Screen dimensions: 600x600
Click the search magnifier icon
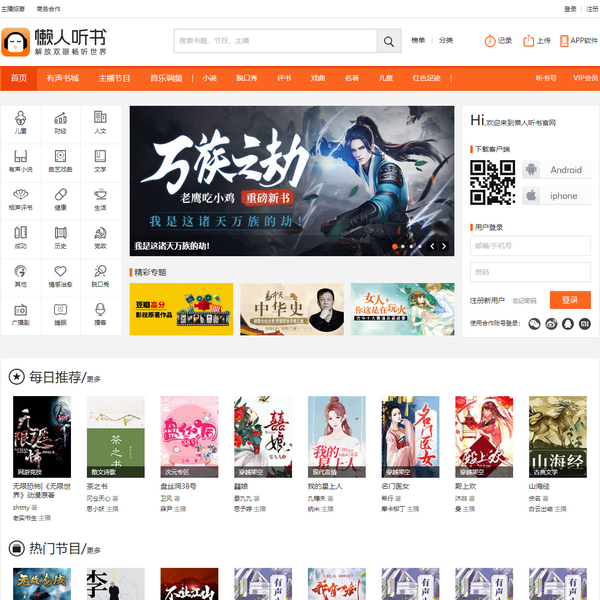(389, 41)
